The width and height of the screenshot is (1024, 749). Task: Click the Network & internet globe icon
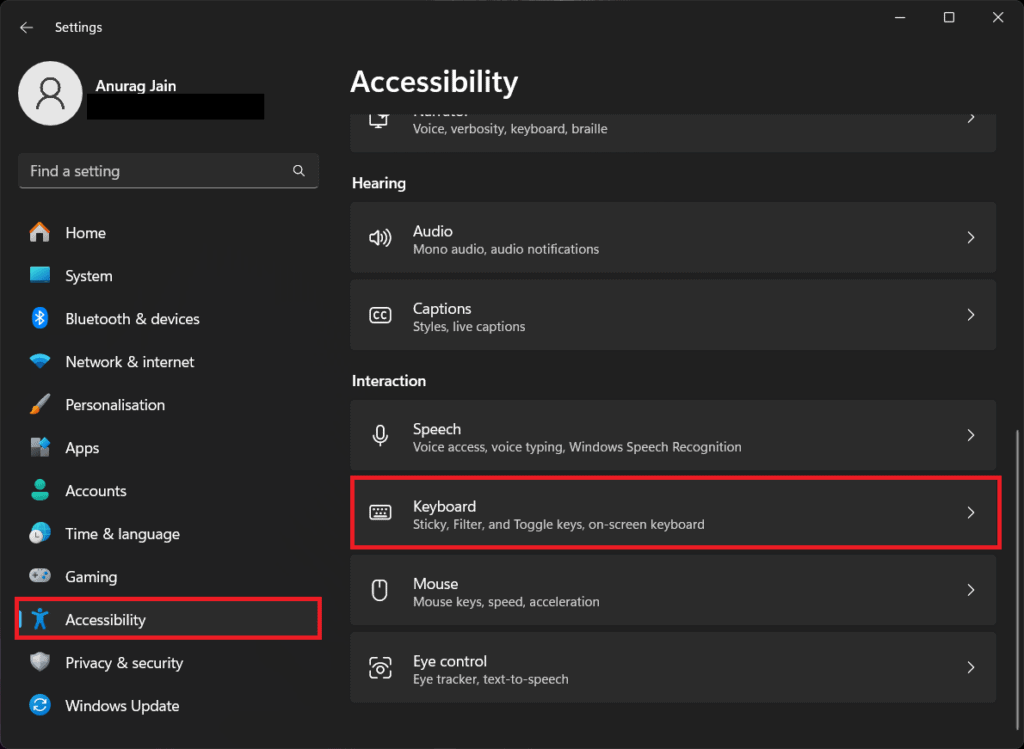pos(38,361)
